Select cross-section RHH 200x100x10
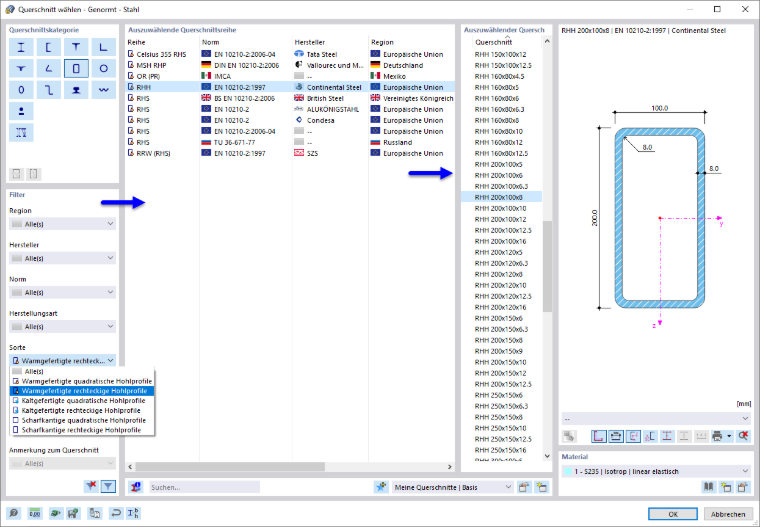This screenshot has height=527, width=760. (x=501, y=208)
